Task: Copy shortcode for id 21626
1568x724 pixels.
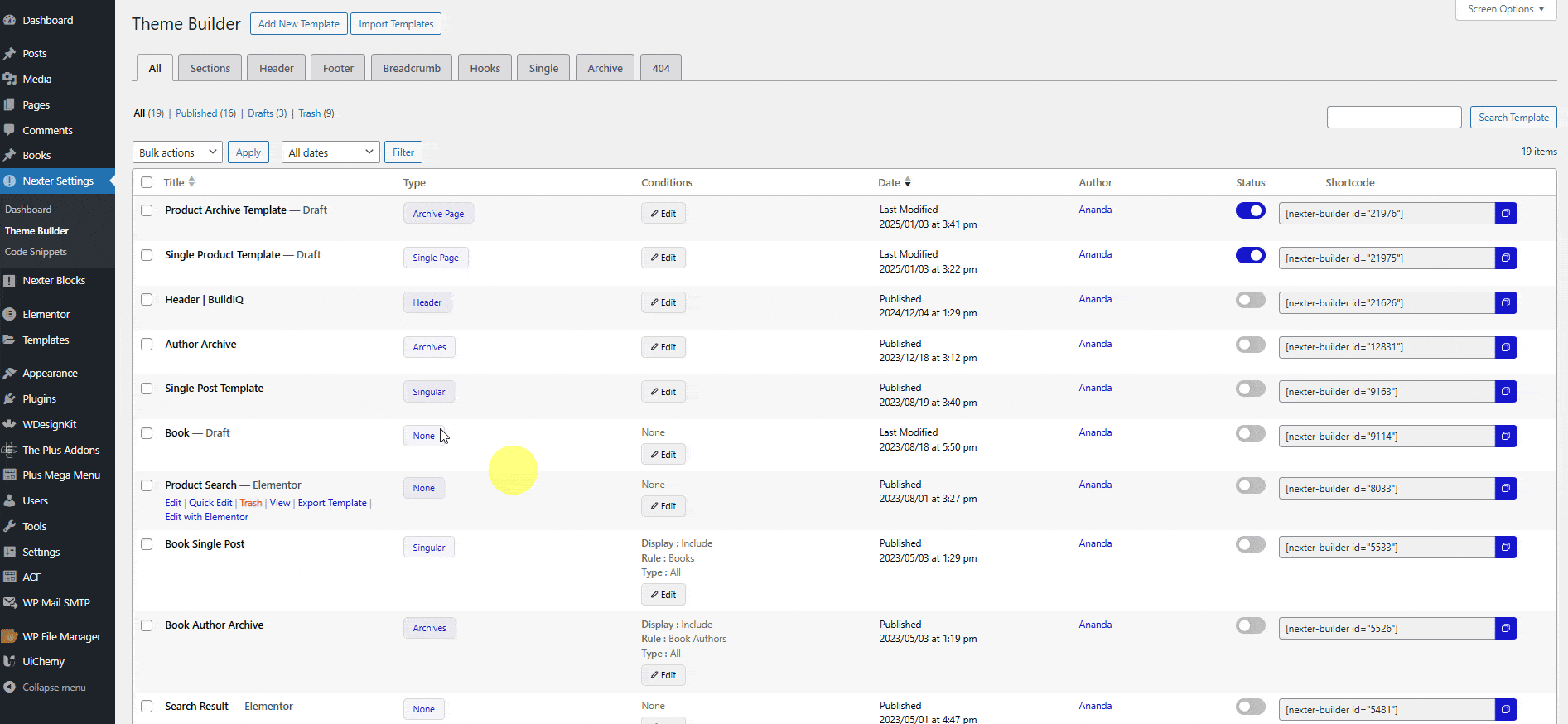Action: pyautogui.click(x=1506, y=303)
